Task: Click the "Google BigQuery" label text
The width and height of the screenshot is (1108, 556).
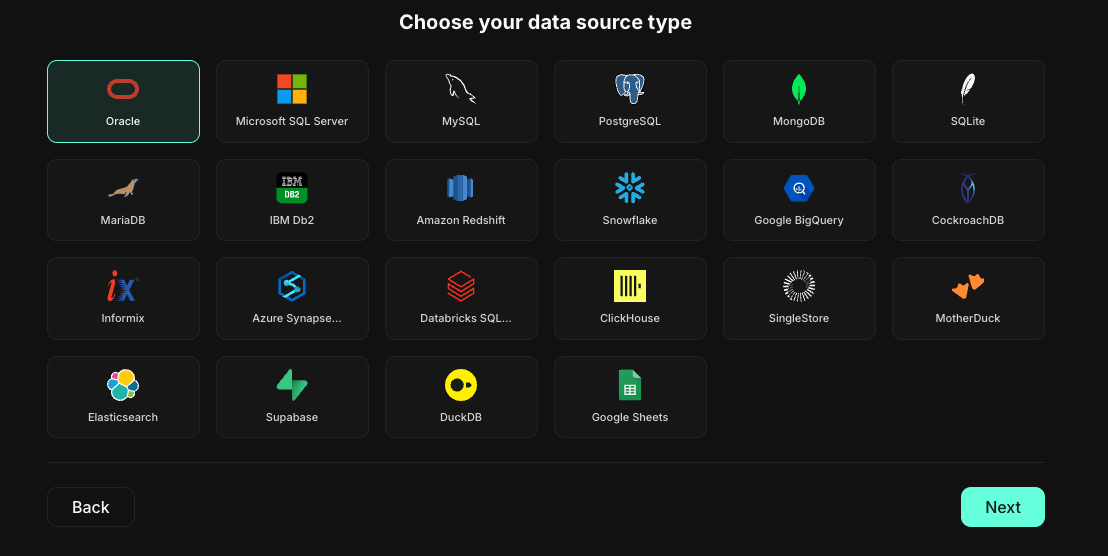Action: (x=798, y=220)
